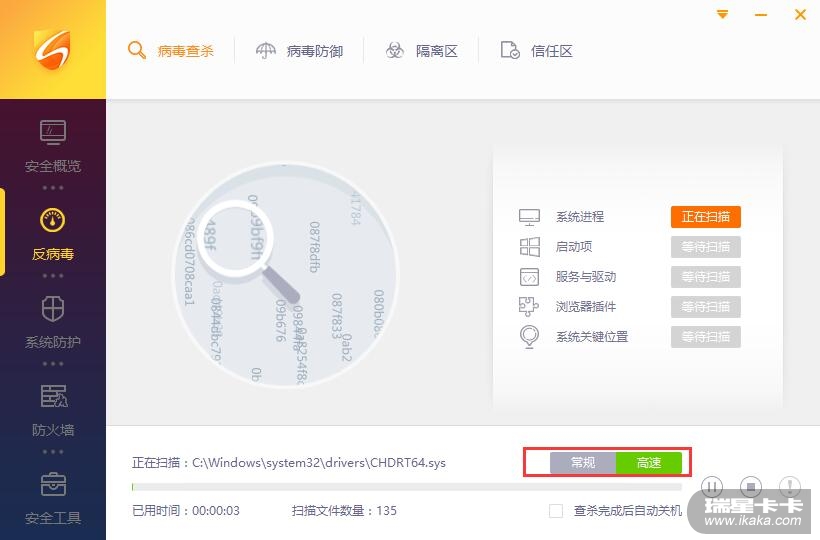This screenshot has height=540, width=820.
Task: Click 等待扫描 button for 浏览器插件
Action: (x=705, y=306)
